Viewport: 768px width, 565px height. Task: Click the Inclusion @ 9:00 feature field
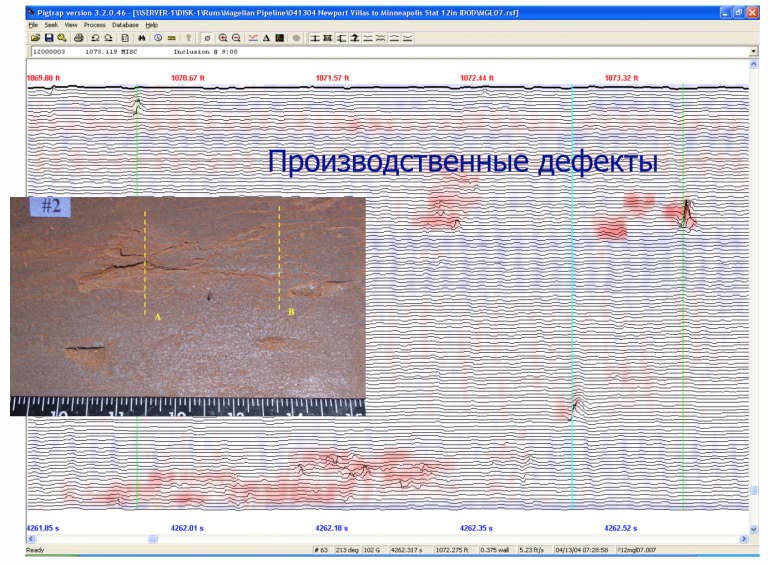(x=390, y=51)
